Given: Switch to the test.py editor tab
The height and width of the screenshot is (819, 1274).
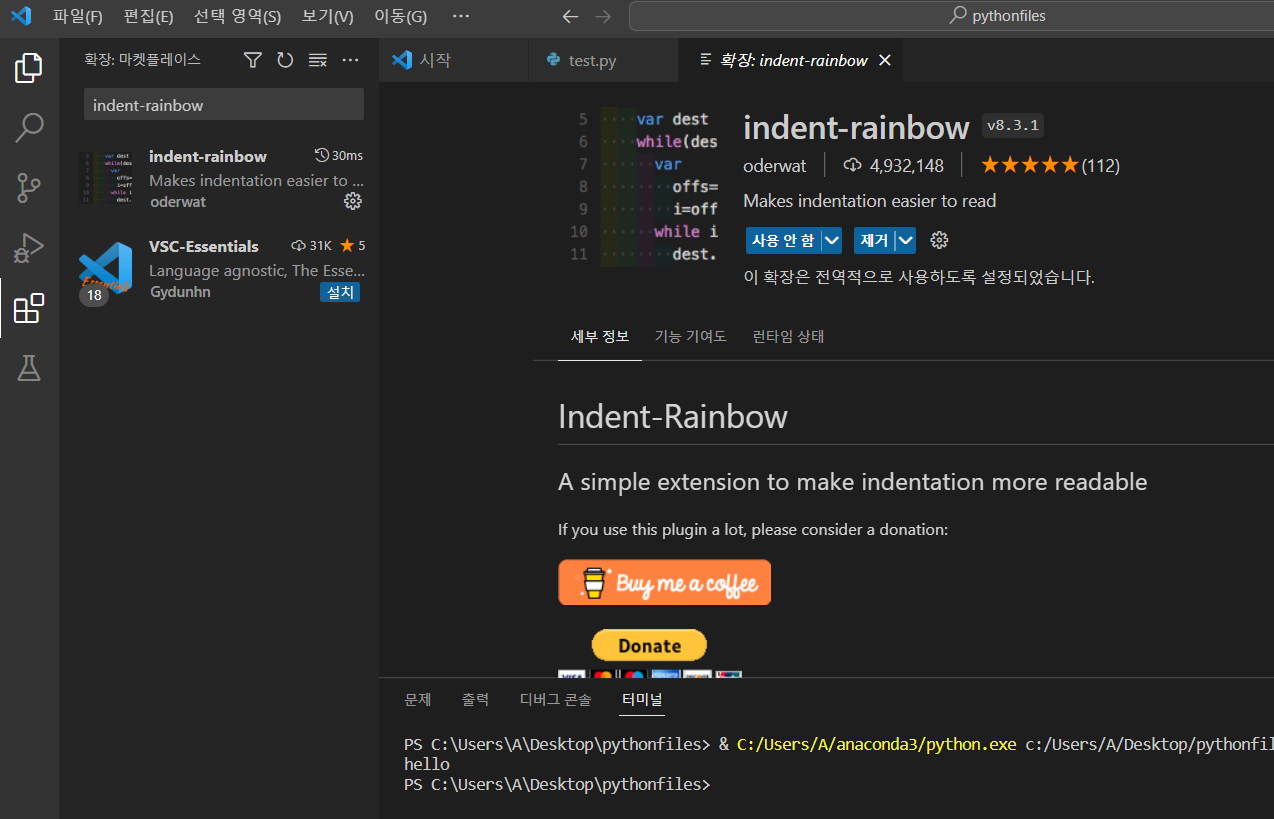Looking at the screenshot, I should pyautogui.click(x=603, y=60).
